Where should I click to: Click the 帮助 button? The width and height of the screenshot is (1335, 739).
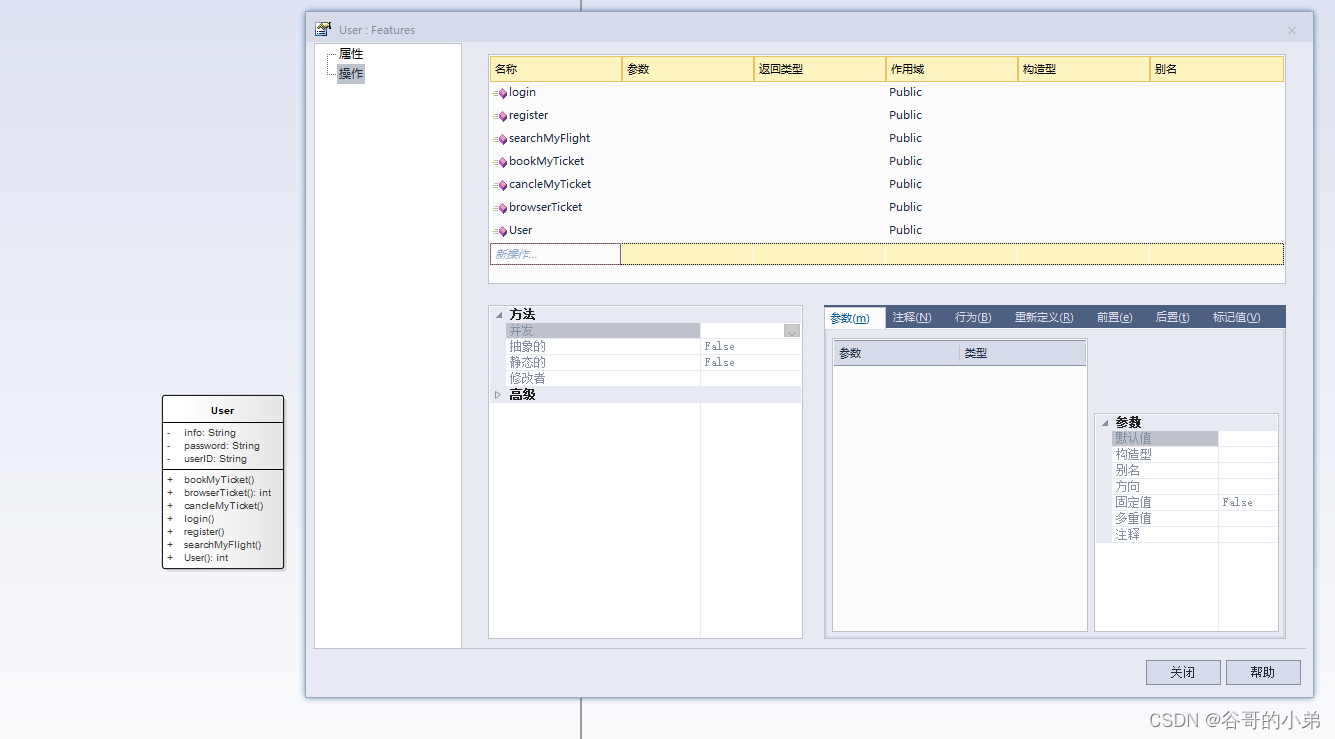point(1263,672)
